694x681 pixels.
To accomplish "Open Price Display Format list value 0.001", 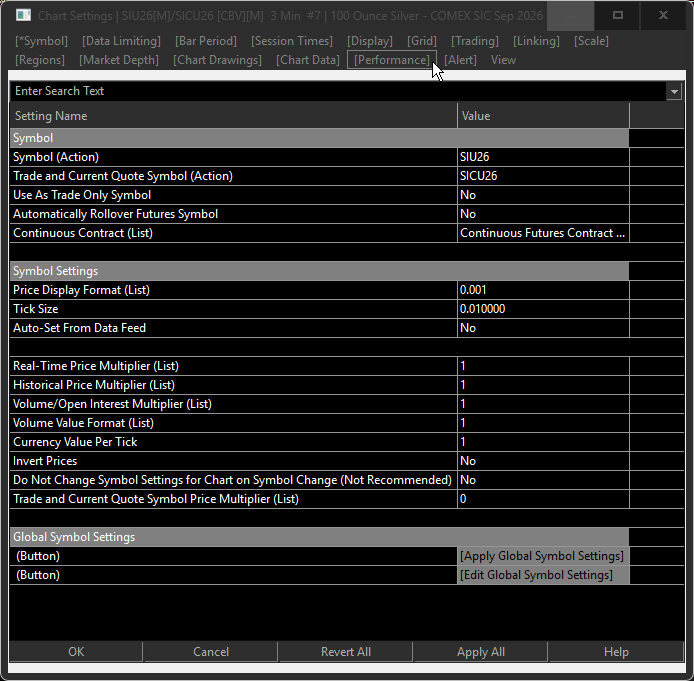I will point(543,290).
